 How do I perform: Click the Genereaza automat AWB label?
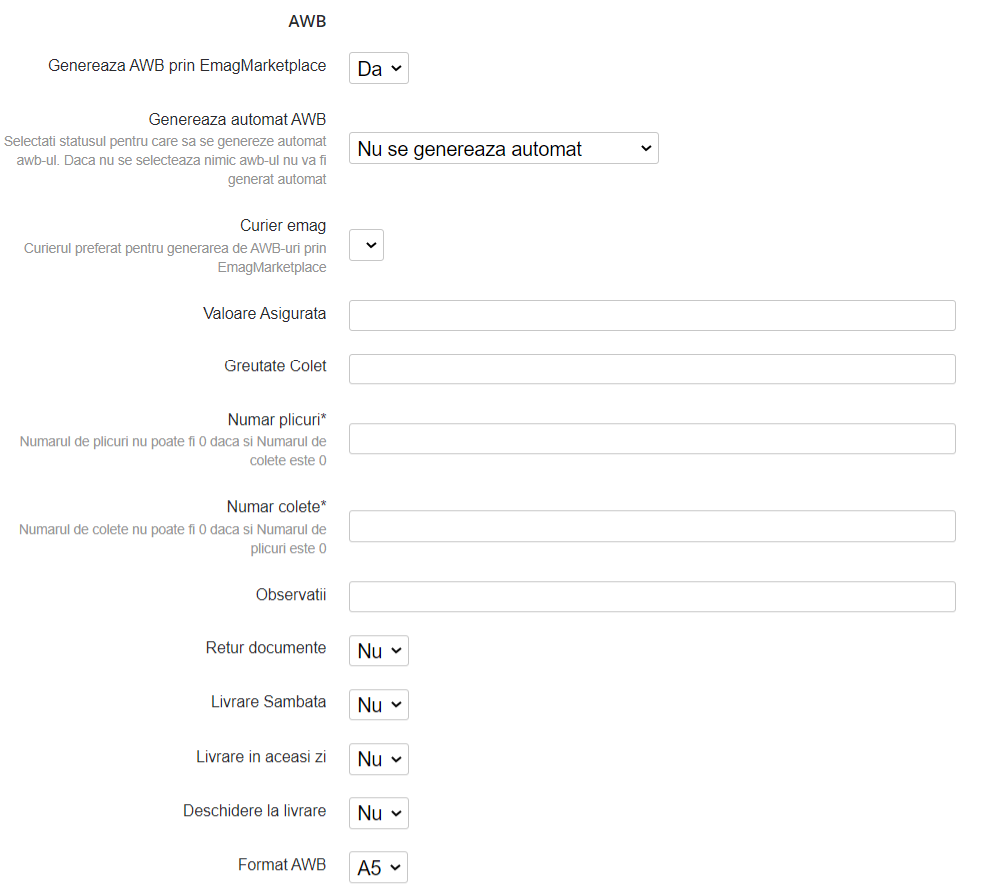click(236, 118)
